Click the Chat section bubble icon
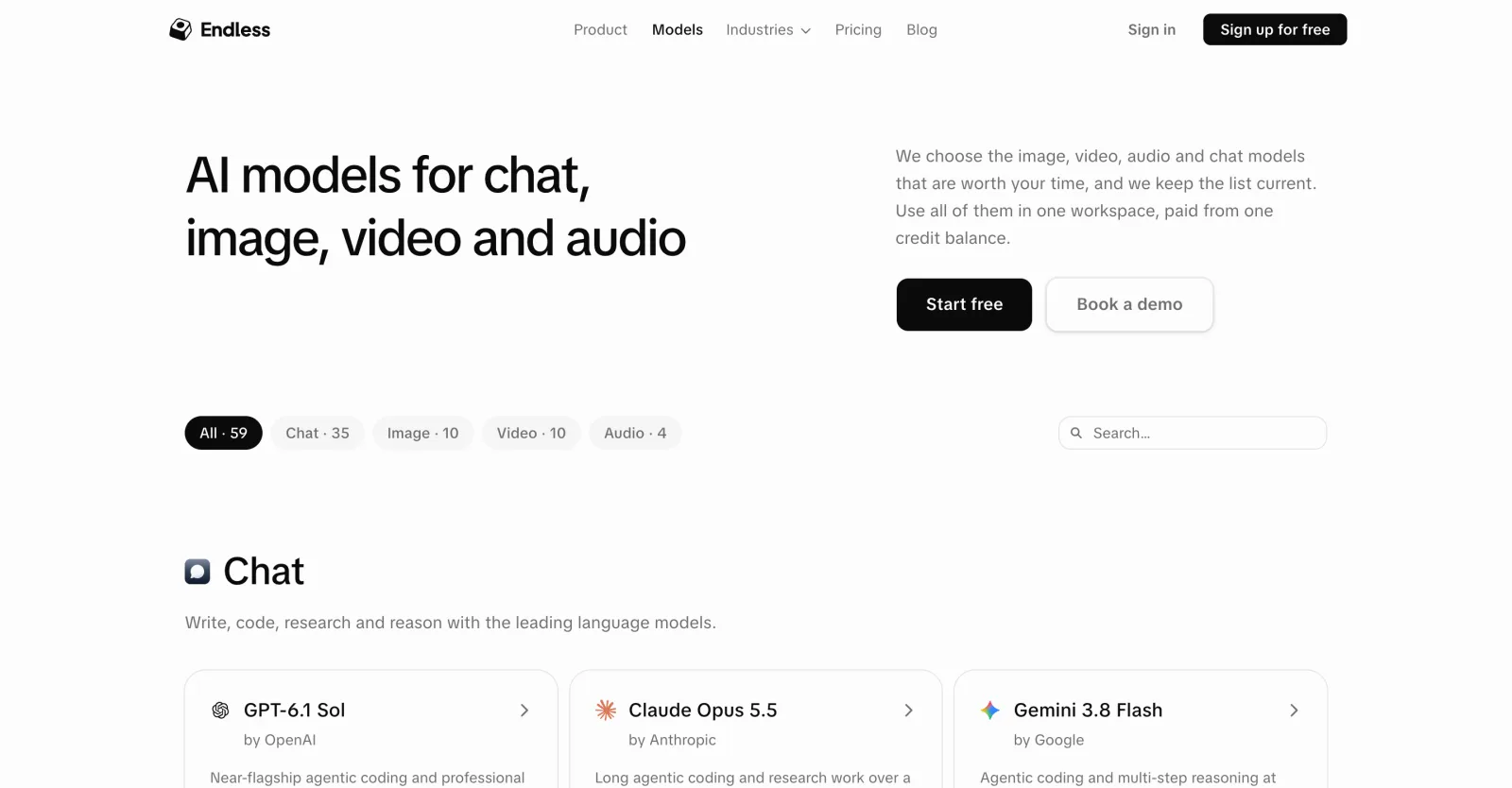Screen dimensions: 1512x788 coord(198,572)
